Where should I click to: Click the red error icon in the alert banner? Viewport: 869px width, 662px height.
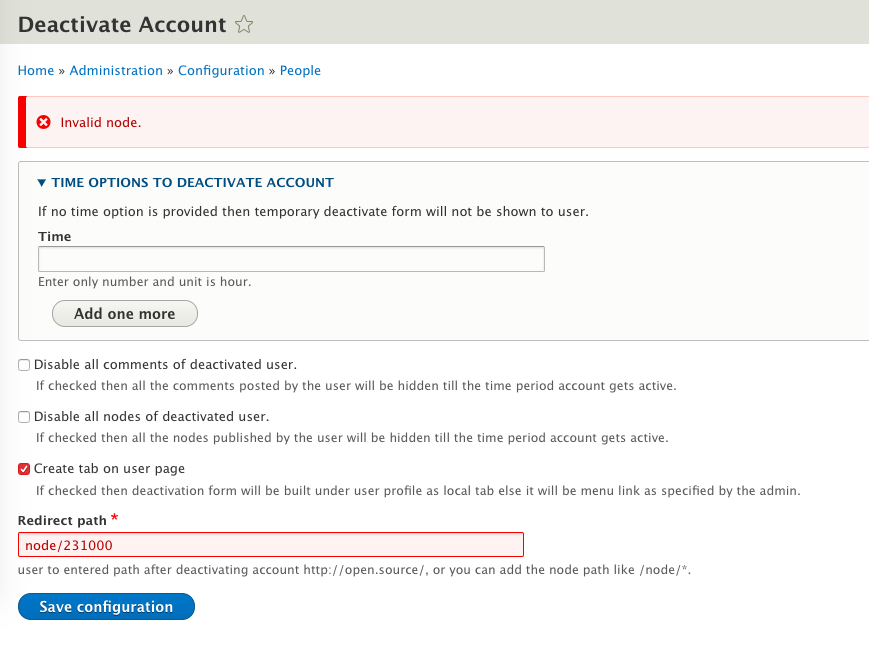click(x=42, y=121)
